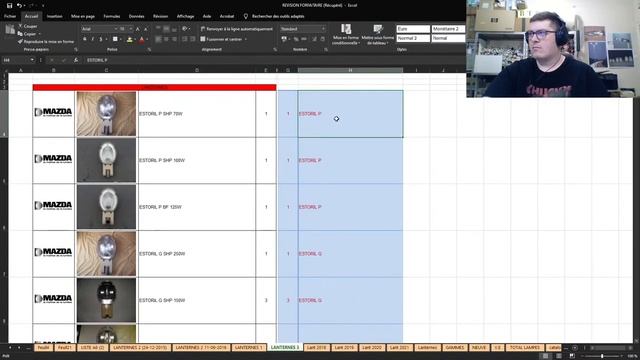Align text to middle of cell
The width and height of the screenshot is (640, 360).
pos(166,29)
